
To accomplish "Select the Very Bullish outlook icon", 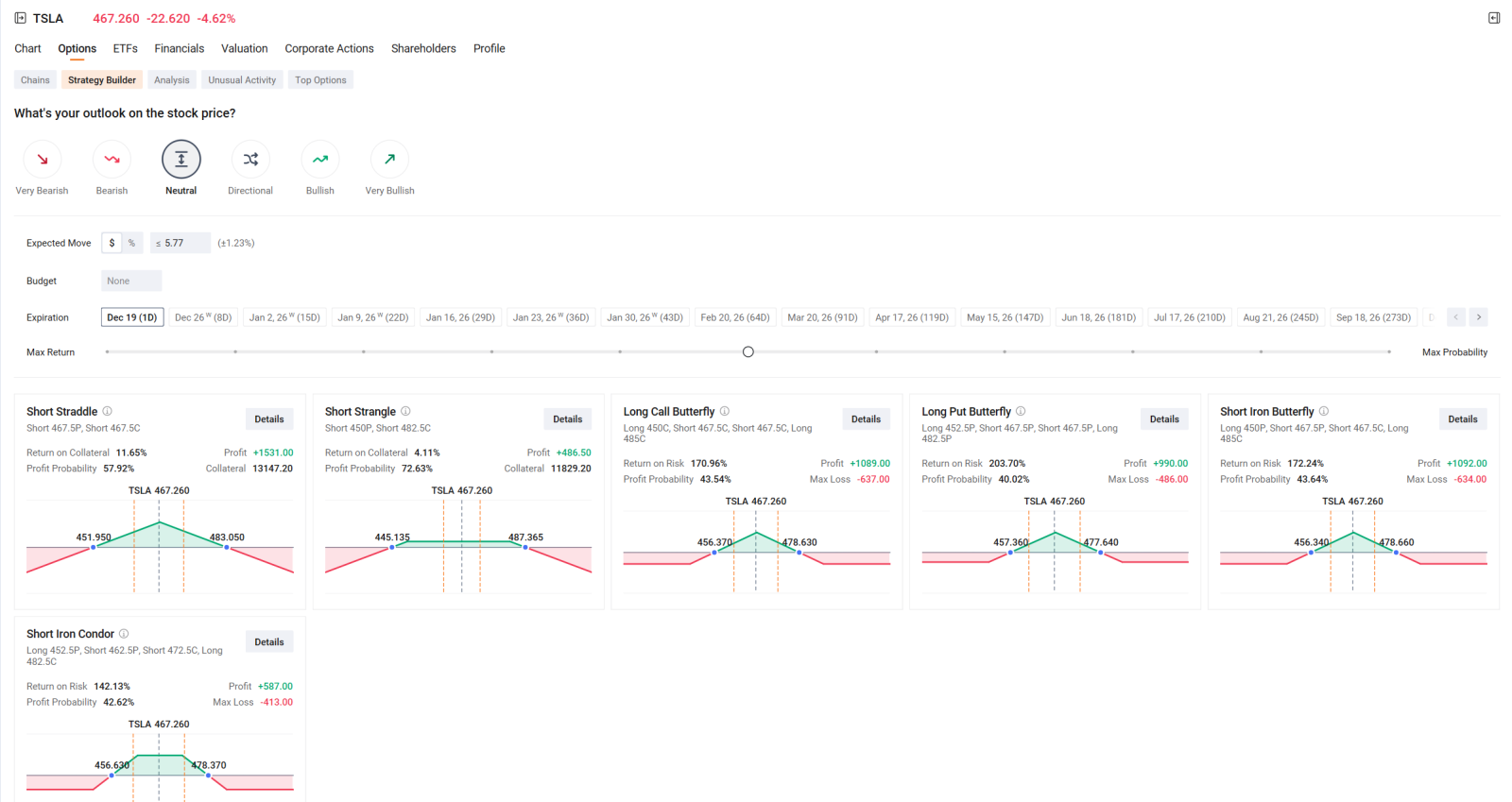I will (390, 160).
